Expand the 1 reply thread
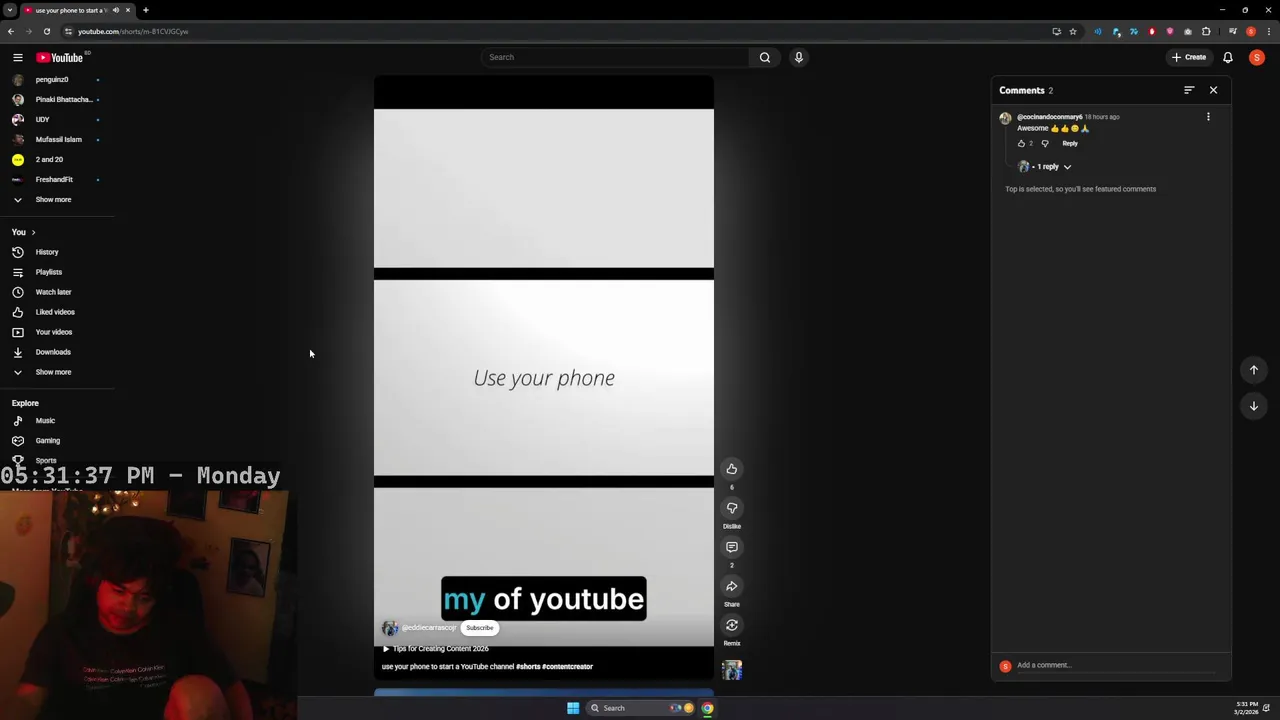The height and width of the screenshot is (720, 1280). pyautogui.click(x=1045, y=167)
